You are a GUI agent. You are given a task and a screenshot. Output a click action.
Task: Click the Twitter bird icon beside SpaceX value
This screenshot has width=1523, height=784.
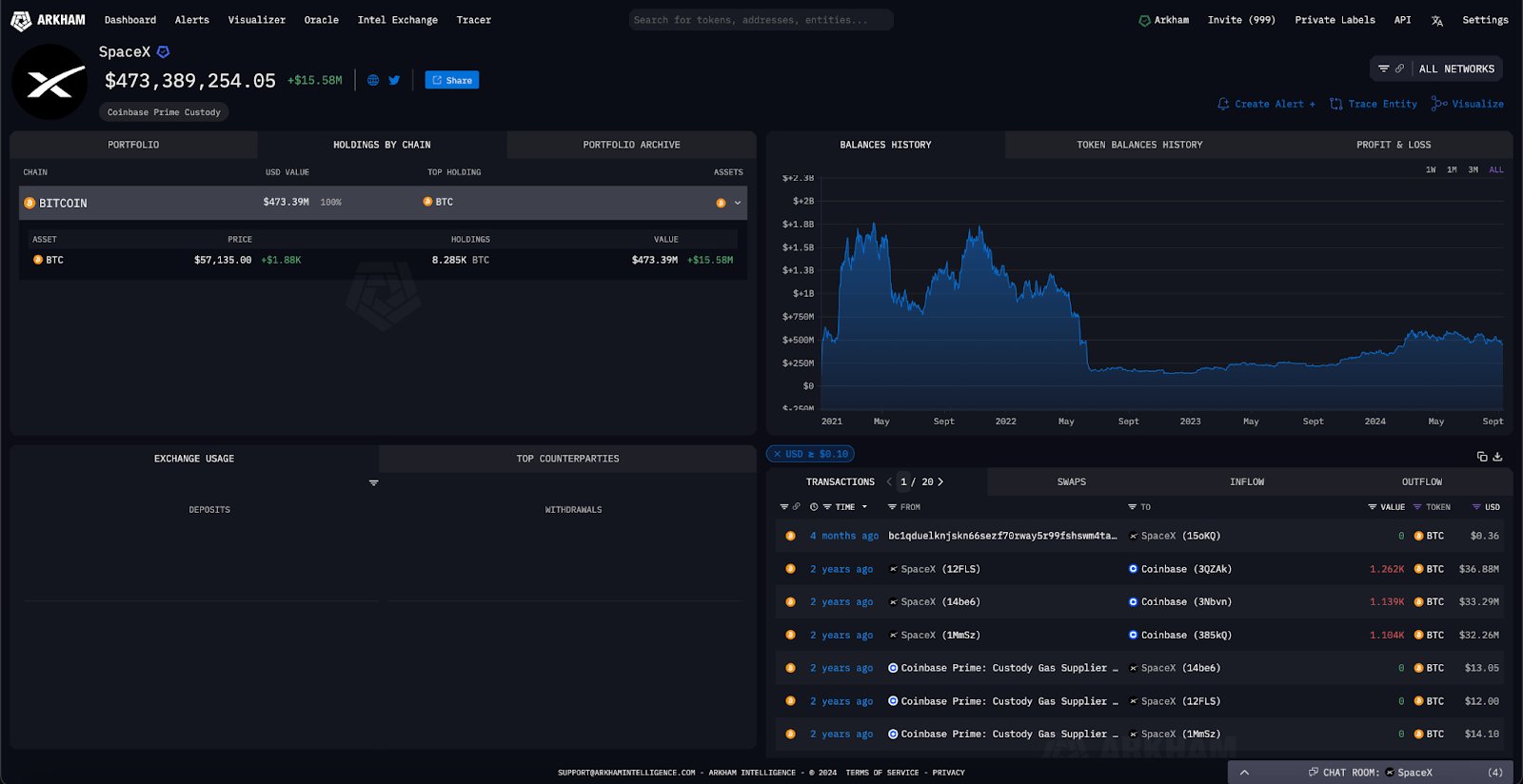click(x=394, y=80)
